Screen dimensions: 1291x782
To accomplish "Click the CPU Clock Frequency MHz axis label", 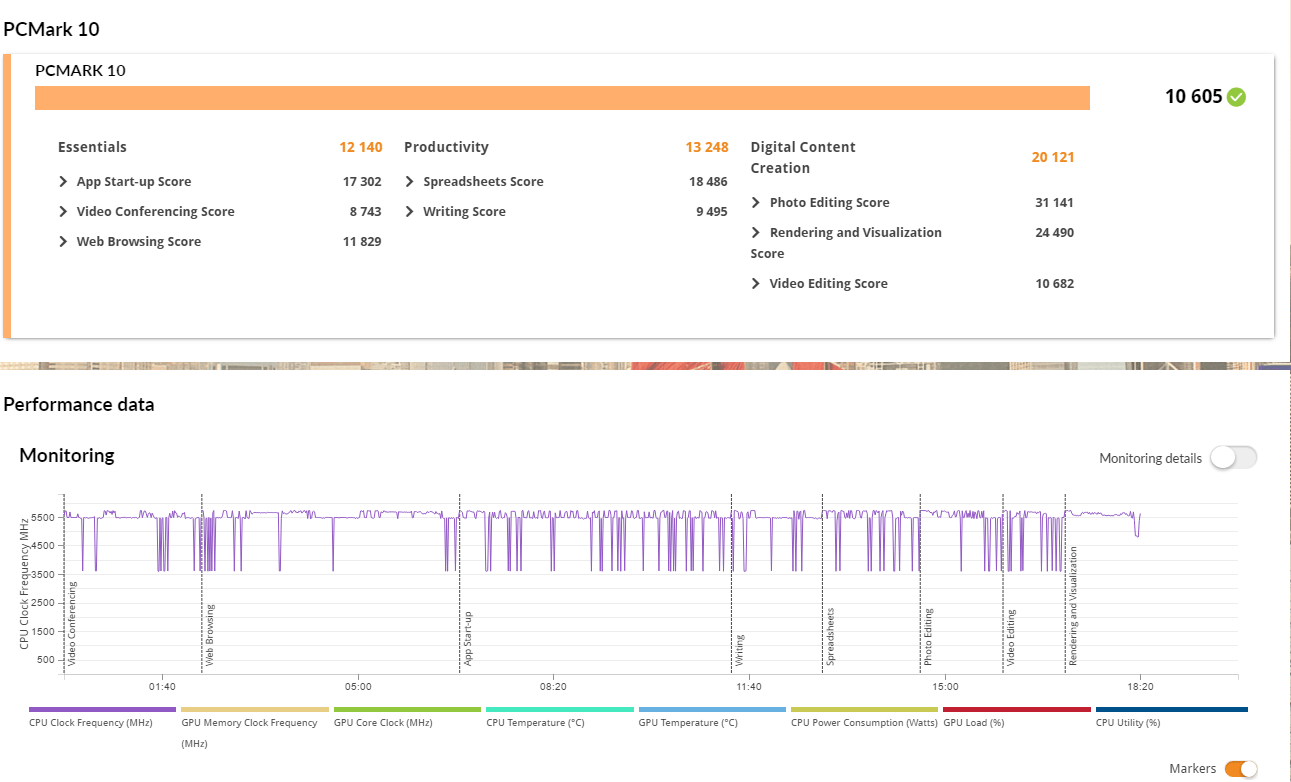I will [24, 583].
